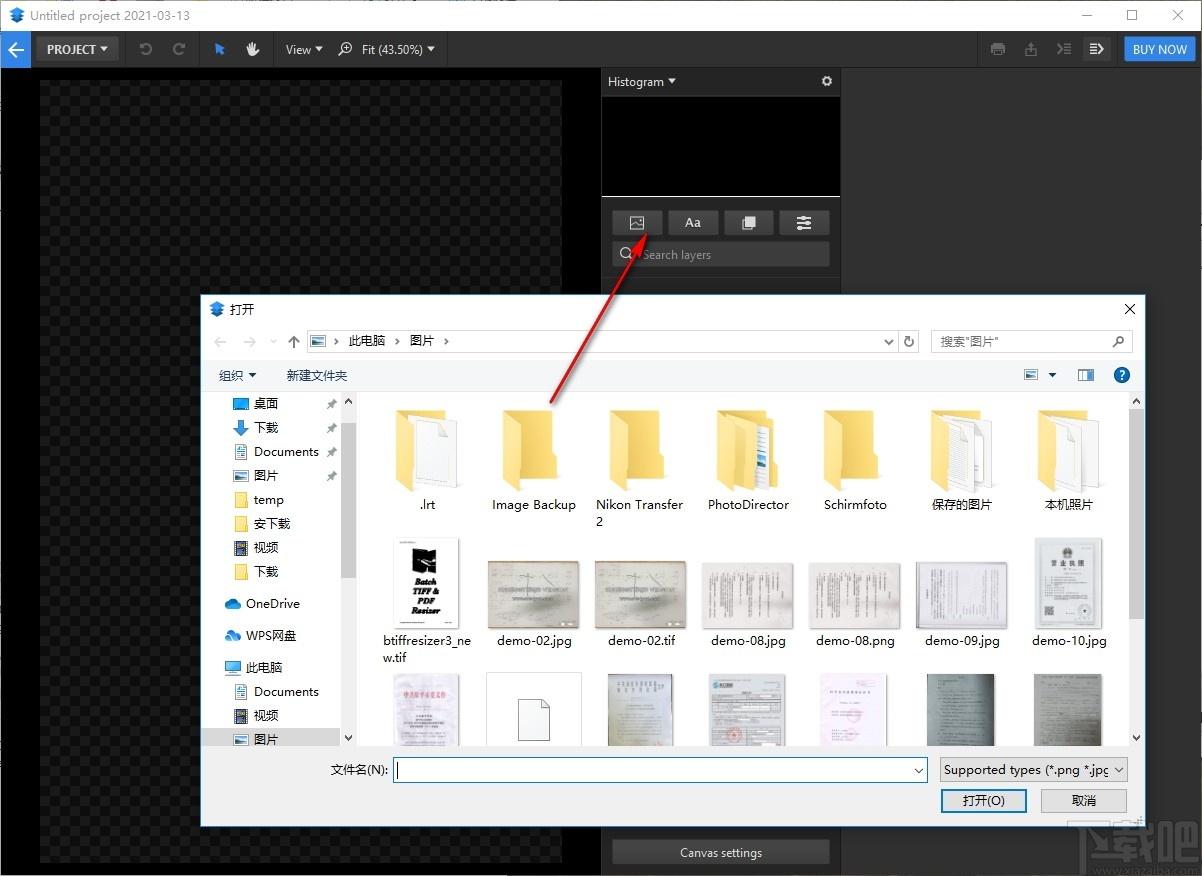Click the Canvas settings button
Viewport: 1202px width, 876px height.
(721, 852)
